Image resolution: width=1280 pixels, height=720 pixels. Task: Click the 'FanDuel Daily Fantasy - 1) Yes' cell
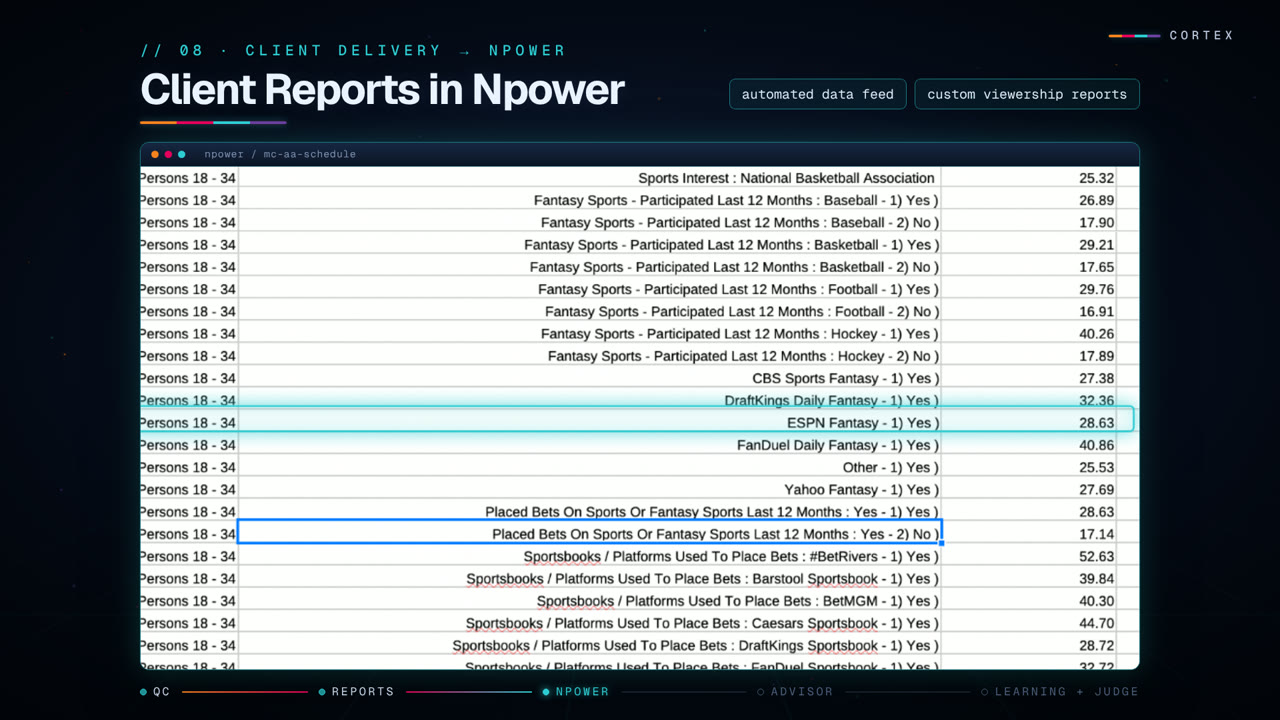pyautogui.click(x=590, y=445)
